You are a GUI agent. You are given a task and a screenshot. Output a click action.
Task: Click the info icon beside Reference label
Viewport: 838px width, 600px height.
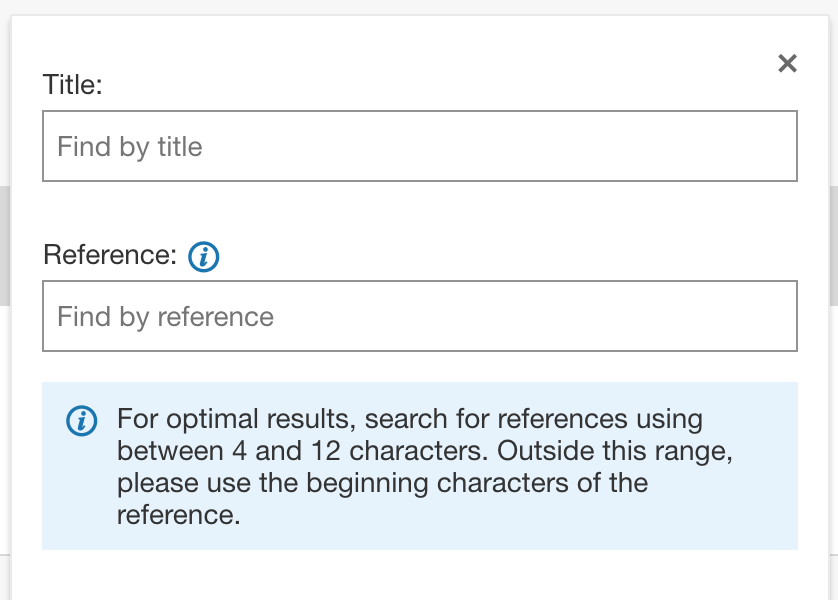204,257
